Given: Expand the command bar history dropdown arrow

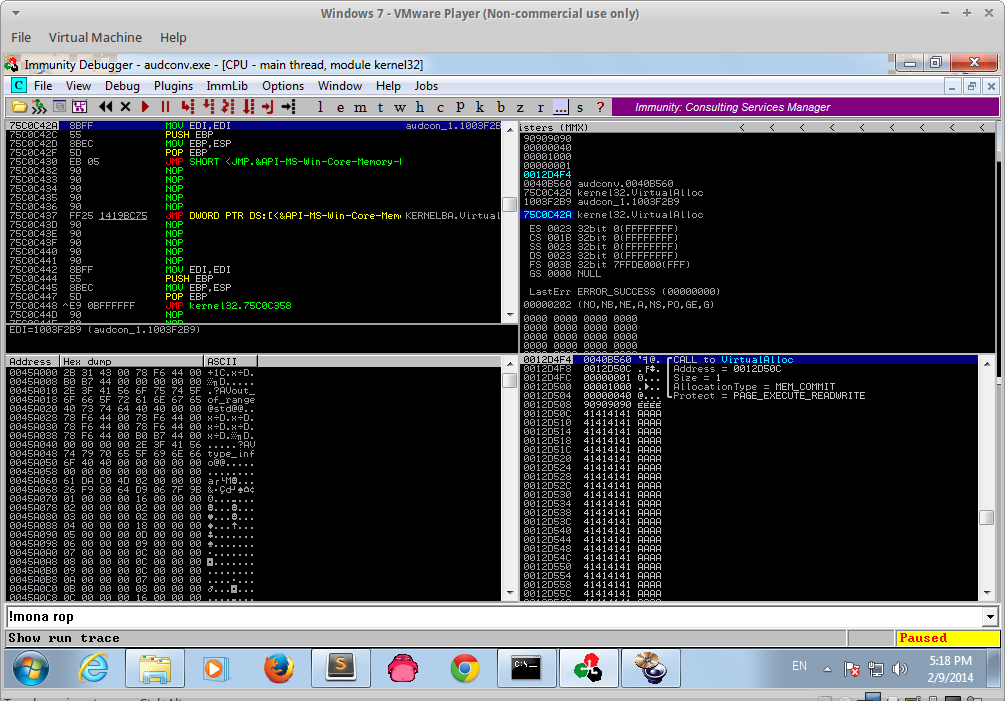Looking at the screenshot, I should coord(990,617).
